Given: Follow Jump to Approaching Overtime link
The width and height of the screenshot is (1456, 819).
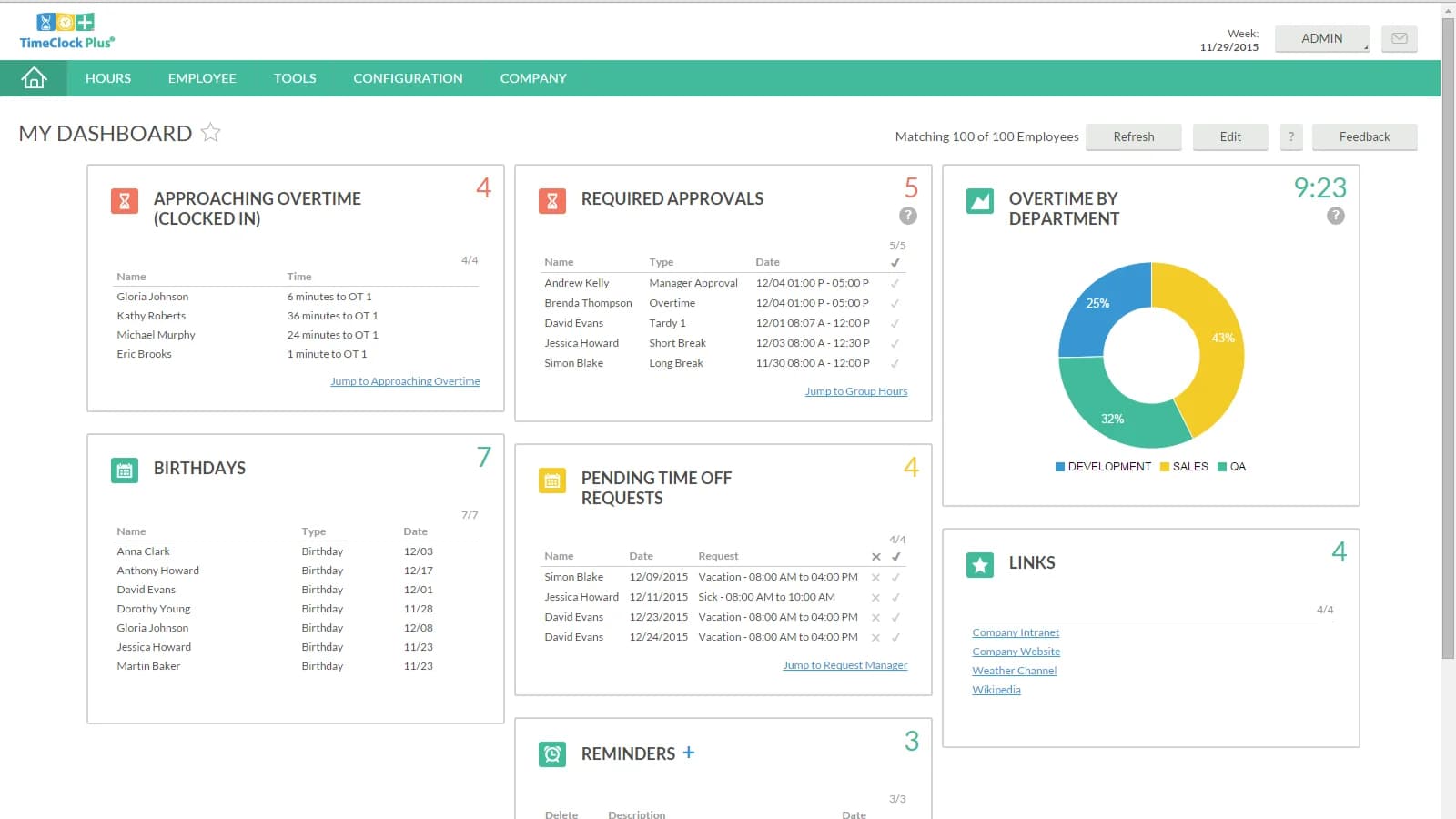Looking at the screenshot, I should [x=405, y=381].
